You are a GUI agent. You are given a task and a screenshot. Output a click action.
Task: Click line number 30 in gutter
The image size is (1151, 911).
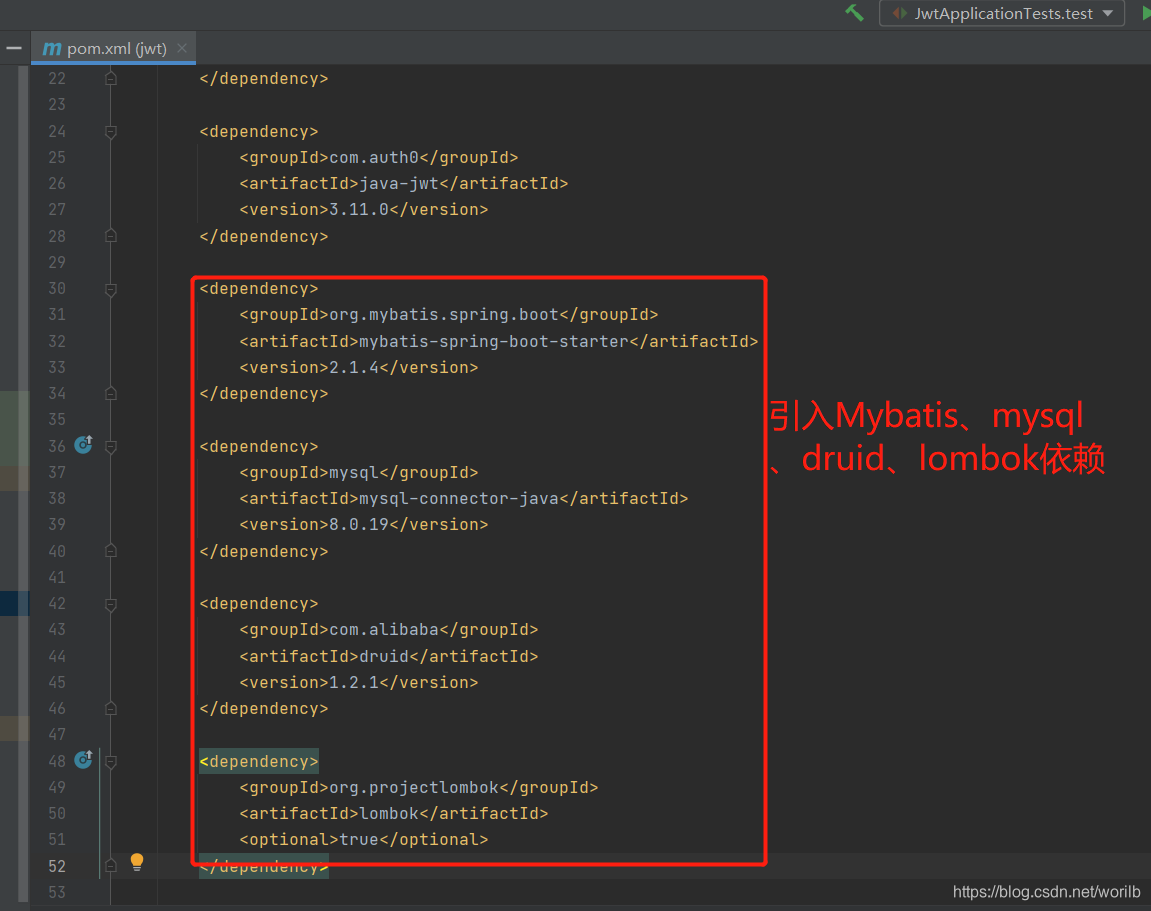tap(57, 288)
